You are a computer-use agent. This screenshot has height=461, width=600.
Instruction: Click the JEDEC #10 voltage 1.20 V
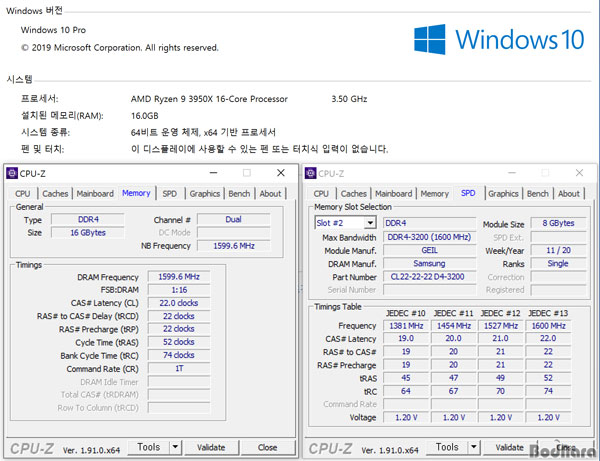tap(406, 417)
